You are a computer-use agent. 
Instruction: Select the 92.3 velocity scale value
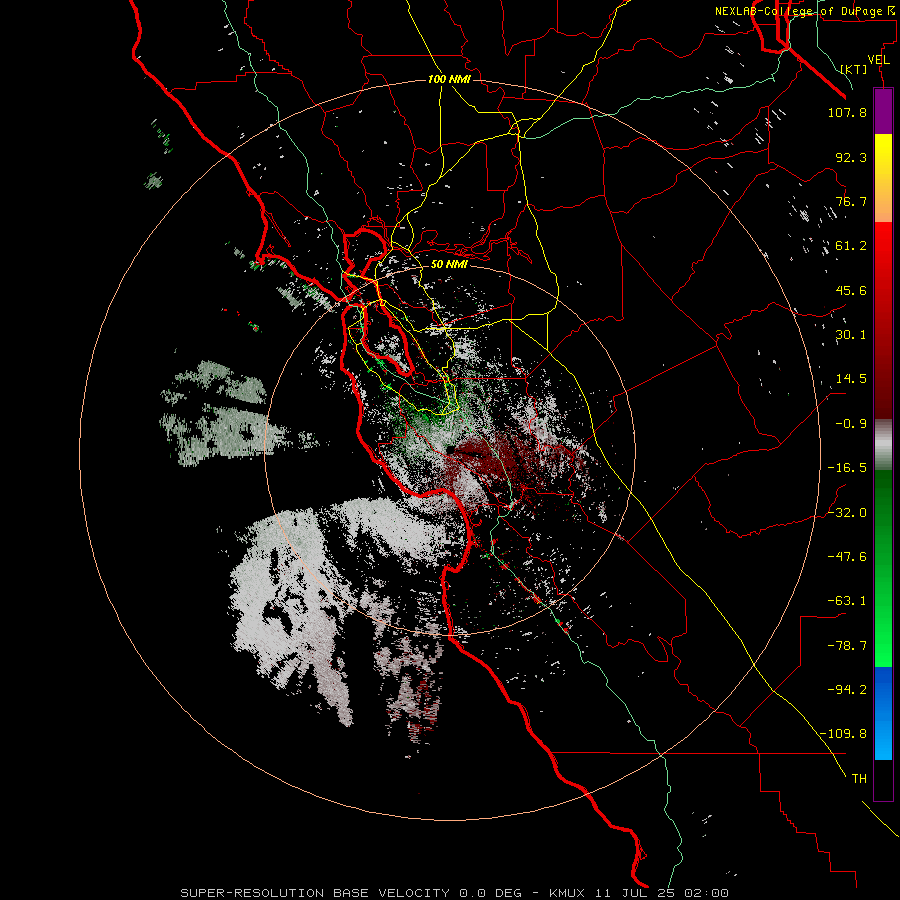851,157
